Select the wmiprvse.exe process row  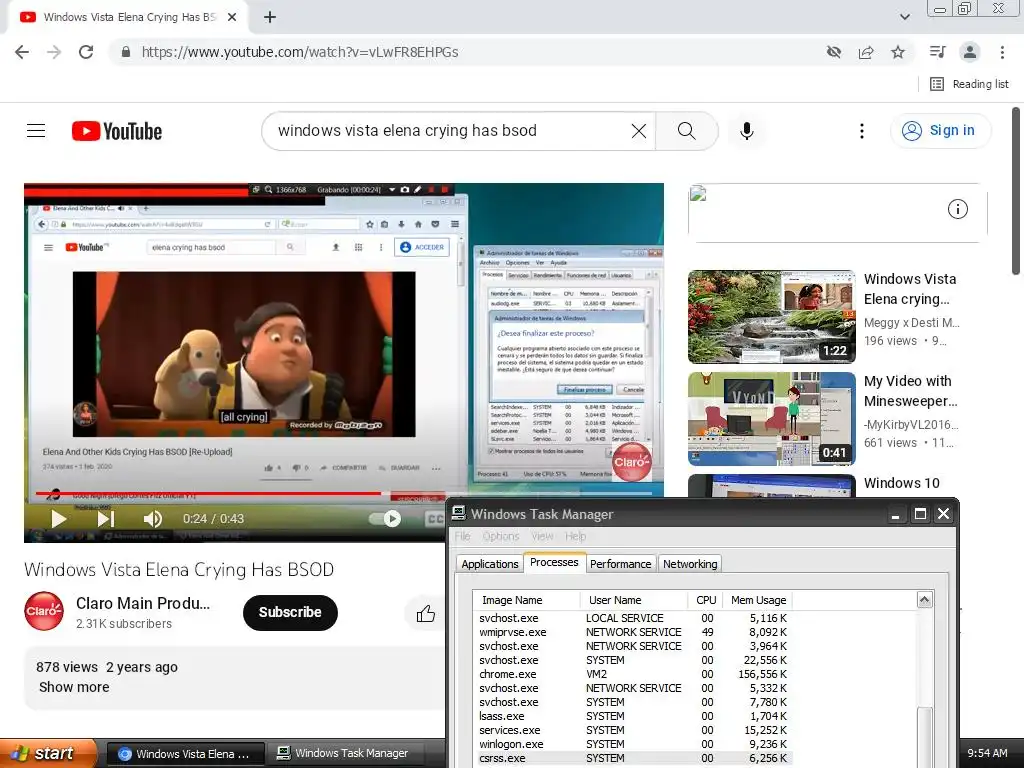[633, 632]
